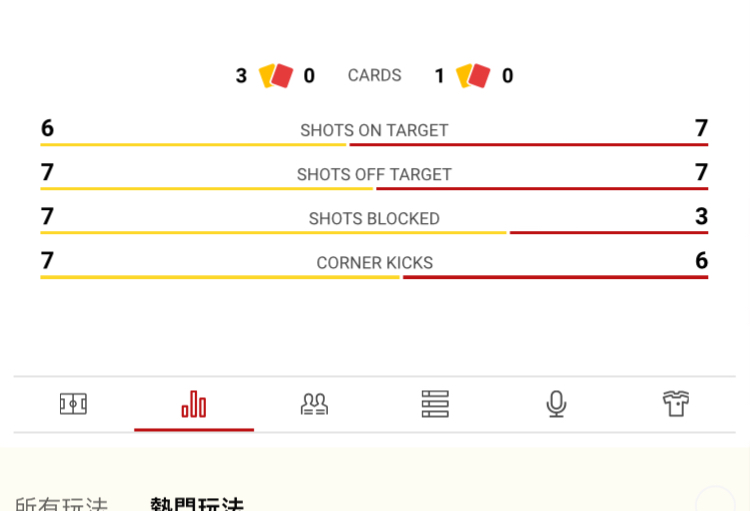Open the team jersey icon
The width and height of the screenshot is (750, 511).
(x=676, y=404)
